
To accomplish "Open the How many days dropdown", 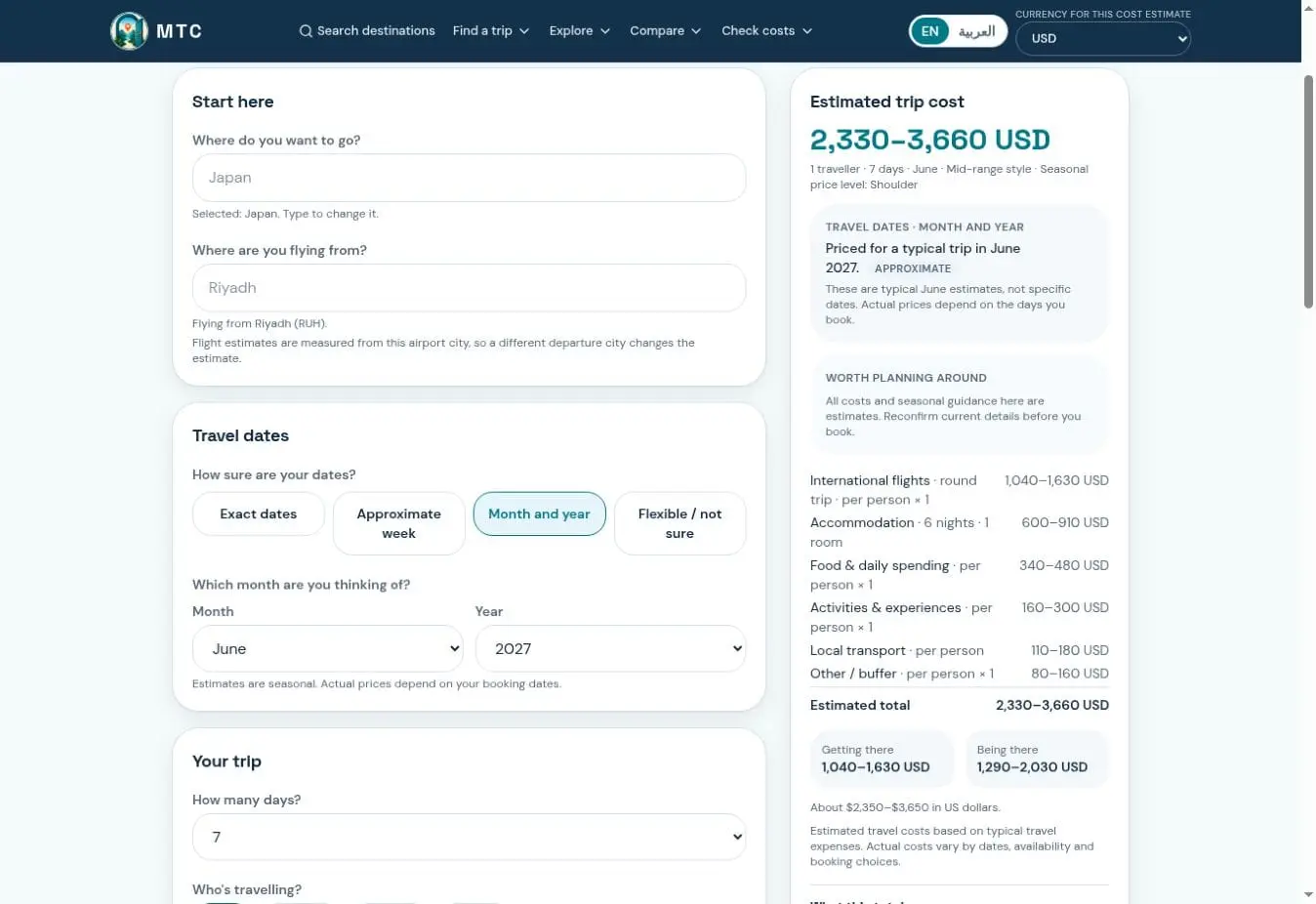I will (470, 838).
